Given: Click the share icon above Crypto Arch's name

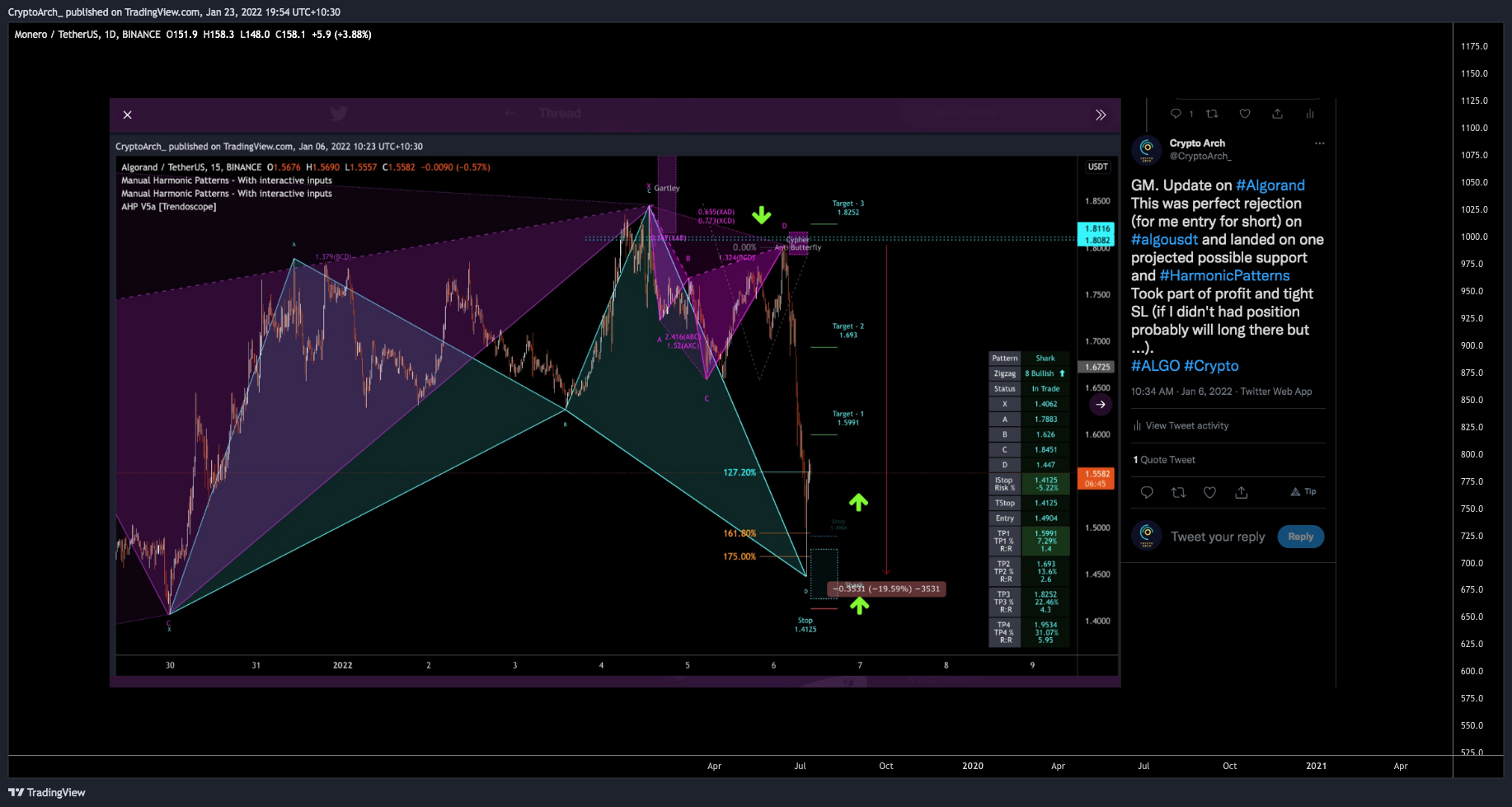Looking at the screenshot, I should click(1277, 114).
